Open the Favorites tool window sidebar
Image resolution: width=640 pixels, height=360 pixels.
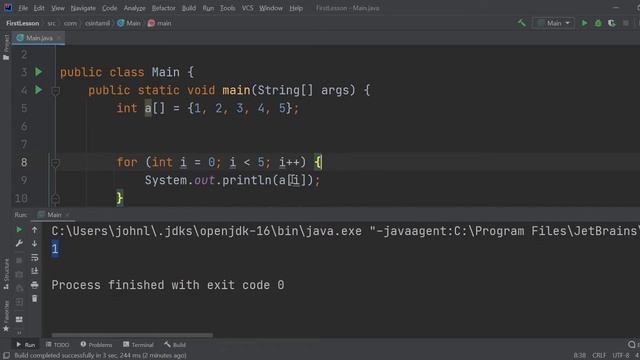pyautogui.click(x=6, y=316)
